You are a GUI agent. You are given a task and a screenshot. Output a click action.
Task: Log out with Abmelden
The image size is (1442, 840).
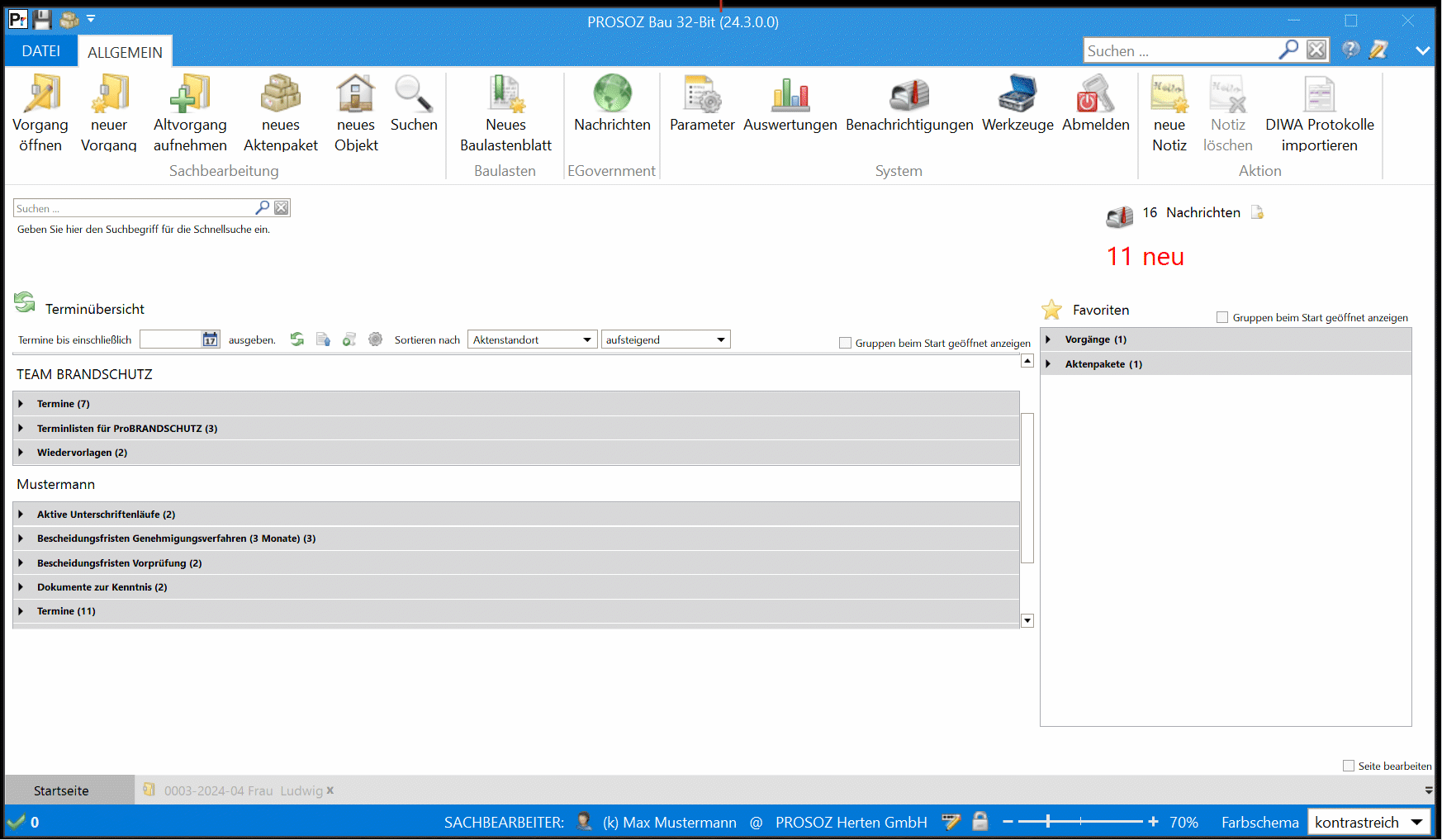pyautogui.click(x=1096, y=103)
